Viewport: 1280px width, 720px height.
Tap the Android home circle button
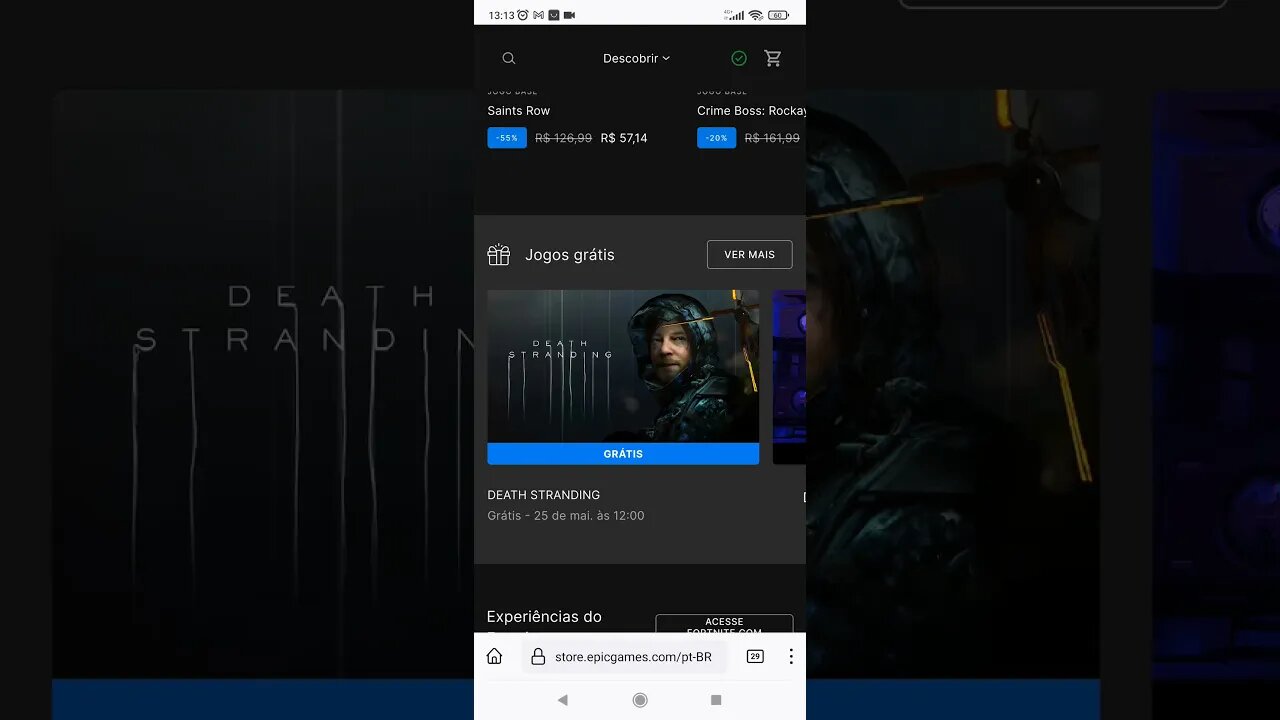tap(640, 700)
